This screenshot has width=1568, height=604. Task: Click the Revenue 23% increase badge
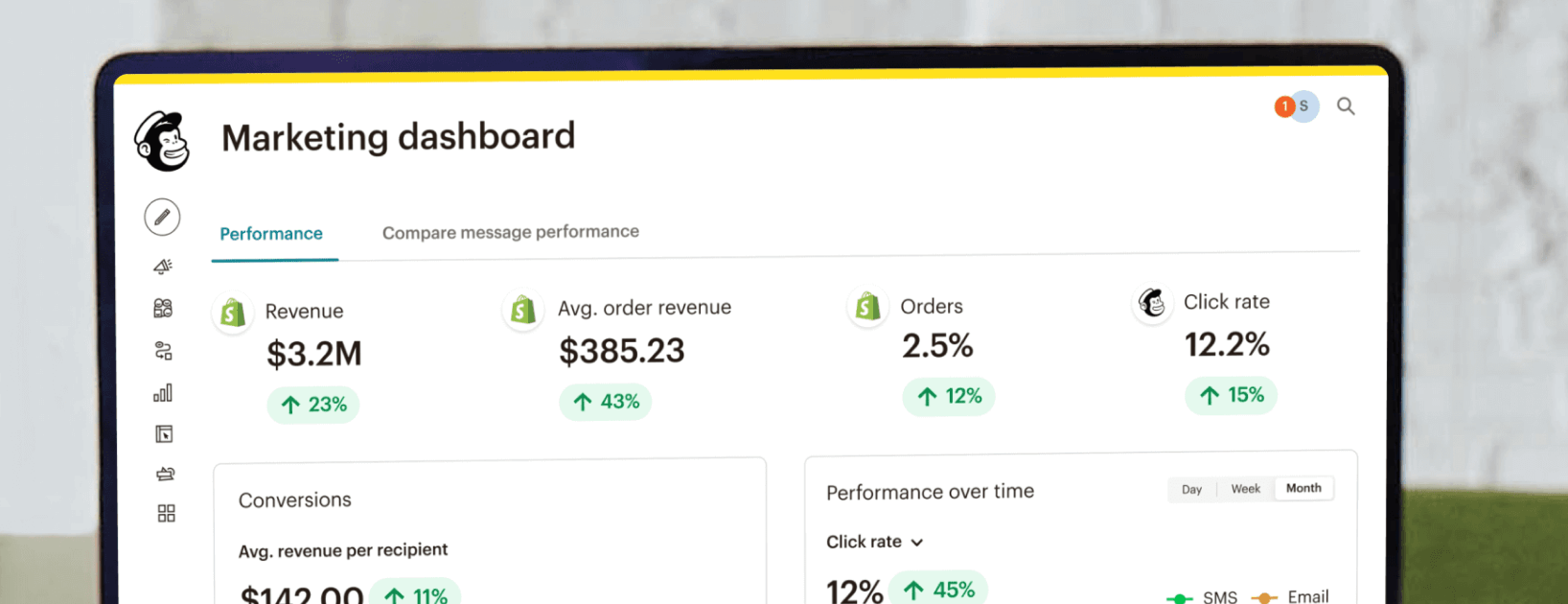(x=313, y=405)
